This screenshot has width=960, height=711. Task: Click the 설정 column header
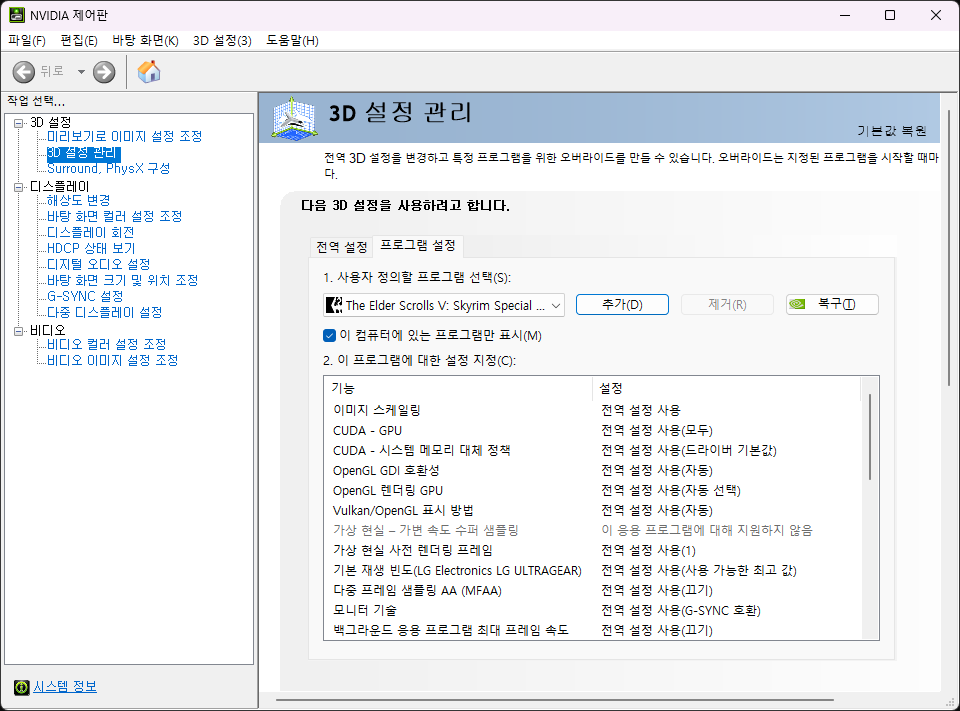(727, 388)
